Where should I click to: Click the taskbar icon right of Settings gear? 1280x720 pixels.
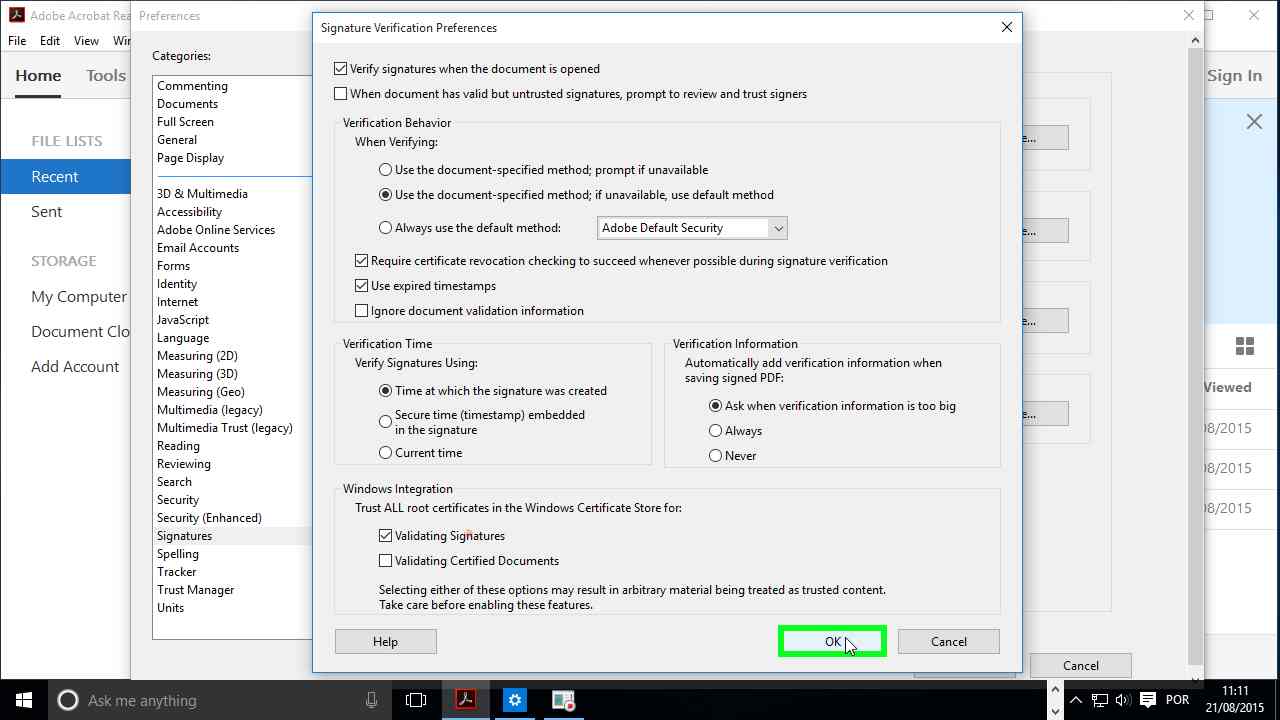563,700
